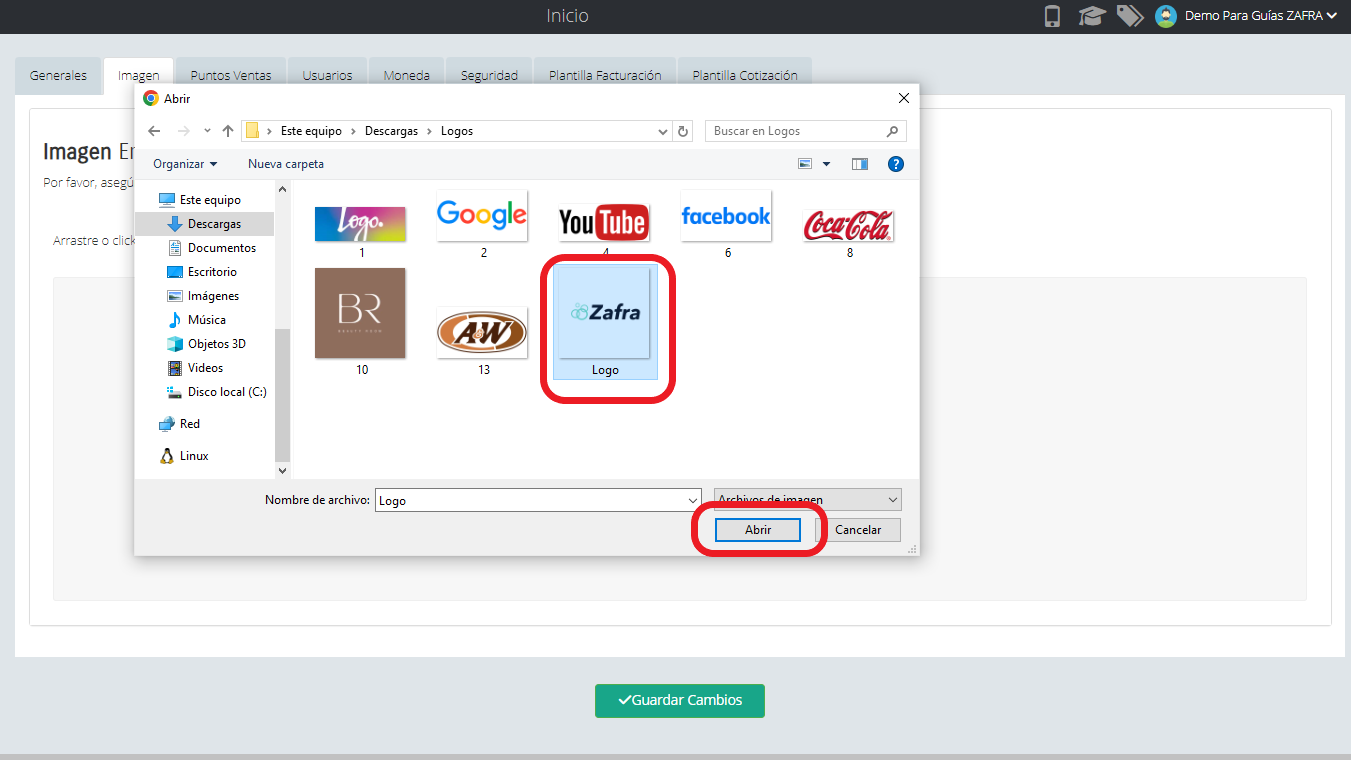Switch to the Plantilla Cotización tab
Screen dimensions: 1351x760
(x=745, y=75)
